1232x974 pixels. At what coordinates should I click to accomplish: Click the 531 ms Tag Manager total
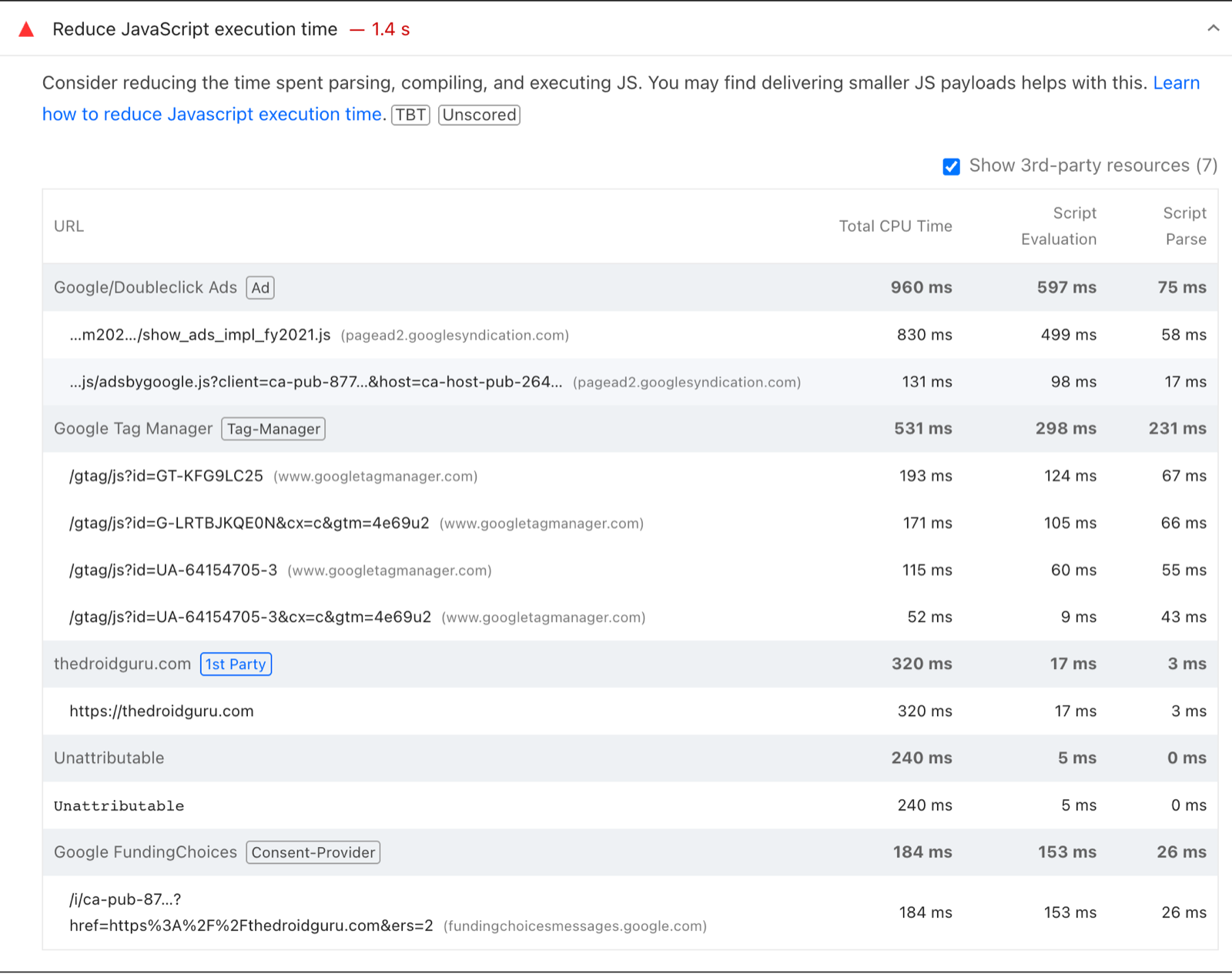pyautogui.click(x=923, y=429)
